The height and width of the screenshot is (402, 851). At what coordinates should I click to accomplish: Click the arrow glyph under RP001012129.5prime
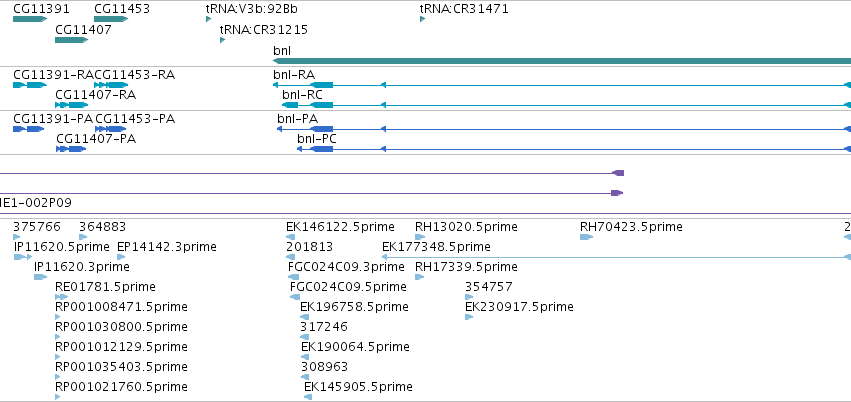(x=58, y=357)
